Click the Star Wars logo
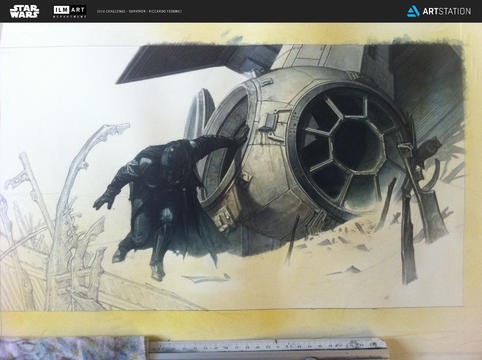The height and width of the screenshot is (360, 482). (x=24, y=11)
